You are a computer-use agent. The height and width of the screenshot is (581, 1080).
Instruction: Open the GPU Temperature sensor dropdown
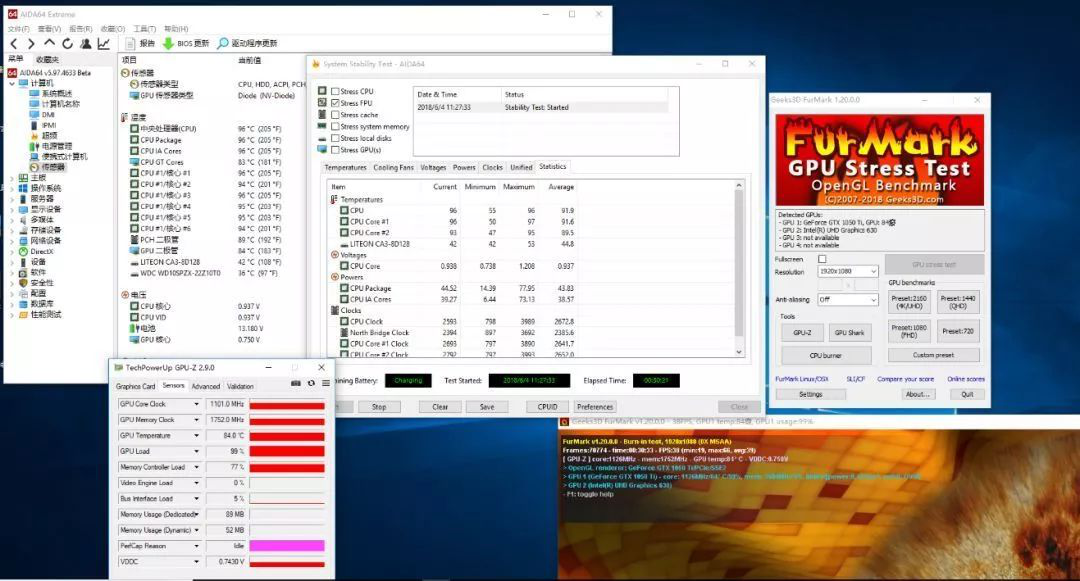click(196, 436)
